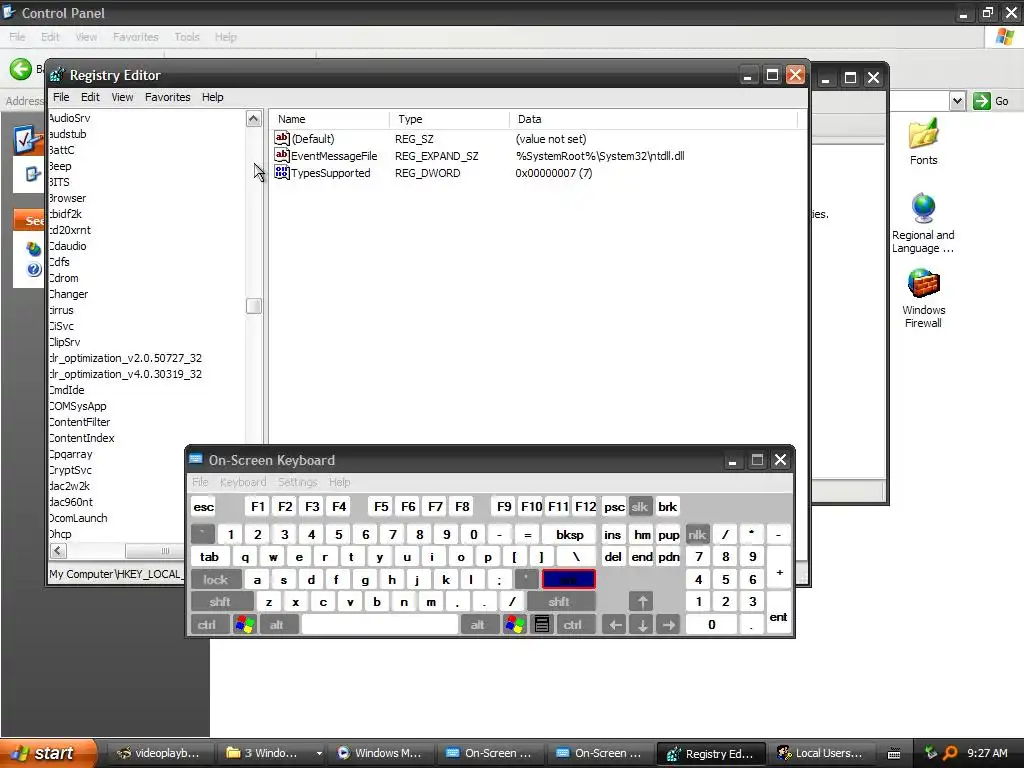
Task: Click registry tree scroll up arrow
Action: 253,118
